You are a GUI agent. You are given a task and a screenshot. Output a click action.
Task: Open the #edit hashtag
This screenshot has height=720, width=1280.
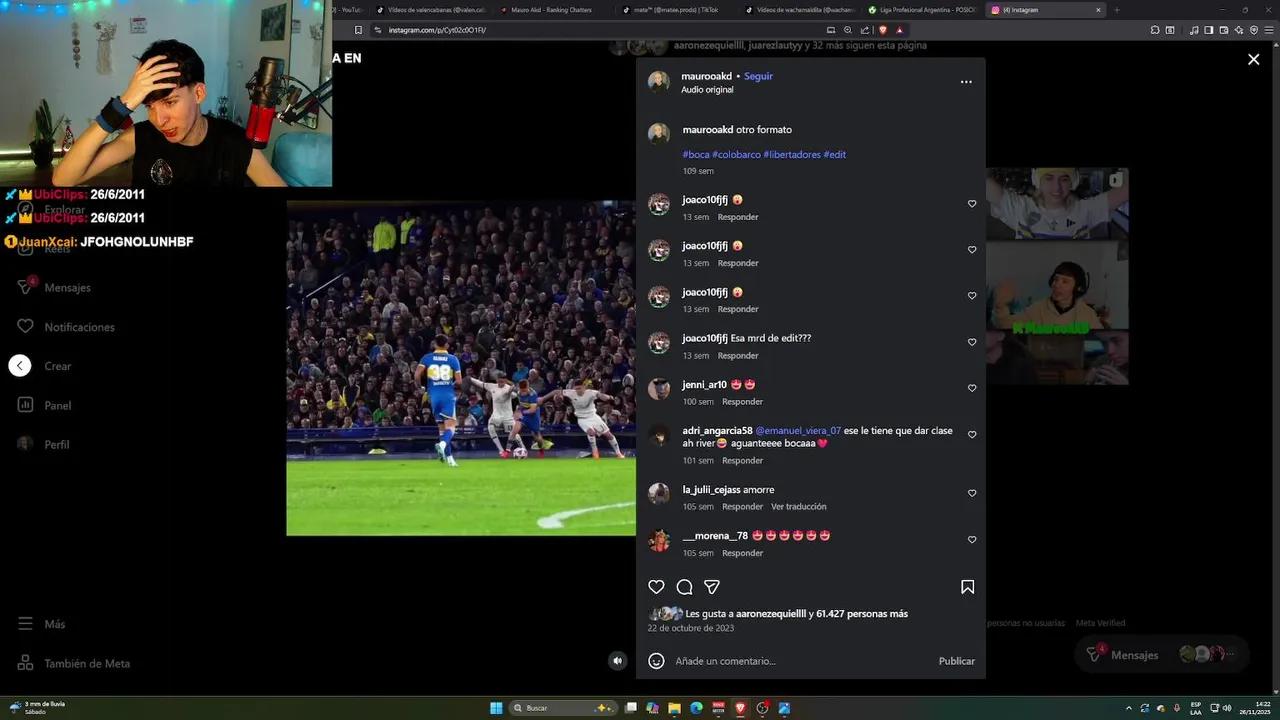835,155
